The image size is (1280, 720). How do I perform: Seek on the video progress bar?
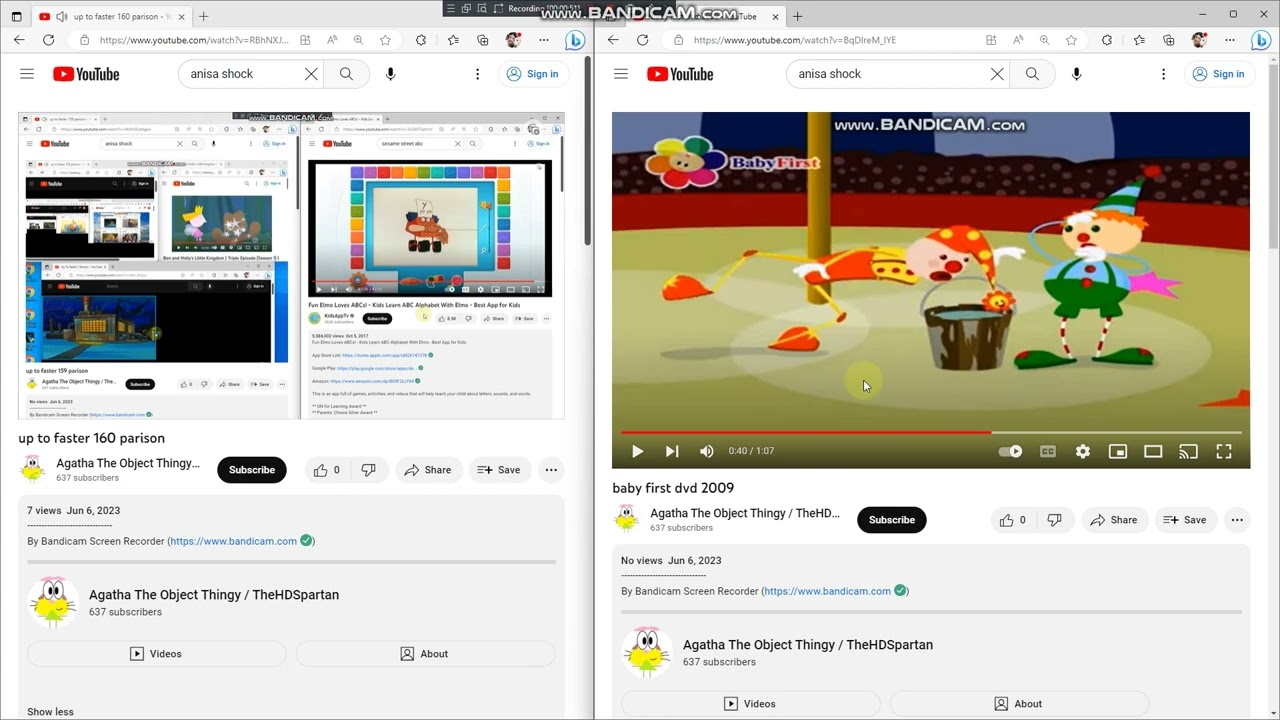[x=931, y=432]
